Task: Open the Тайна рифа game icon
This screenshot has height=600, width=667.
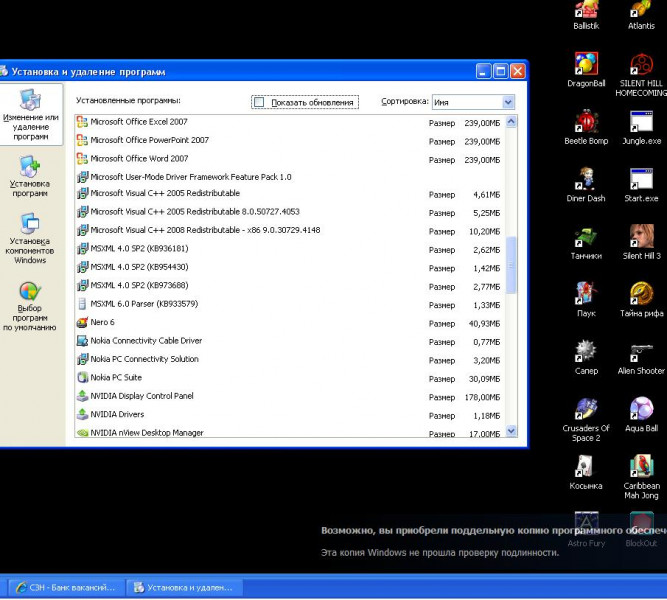Action: [x=641, y=299]
